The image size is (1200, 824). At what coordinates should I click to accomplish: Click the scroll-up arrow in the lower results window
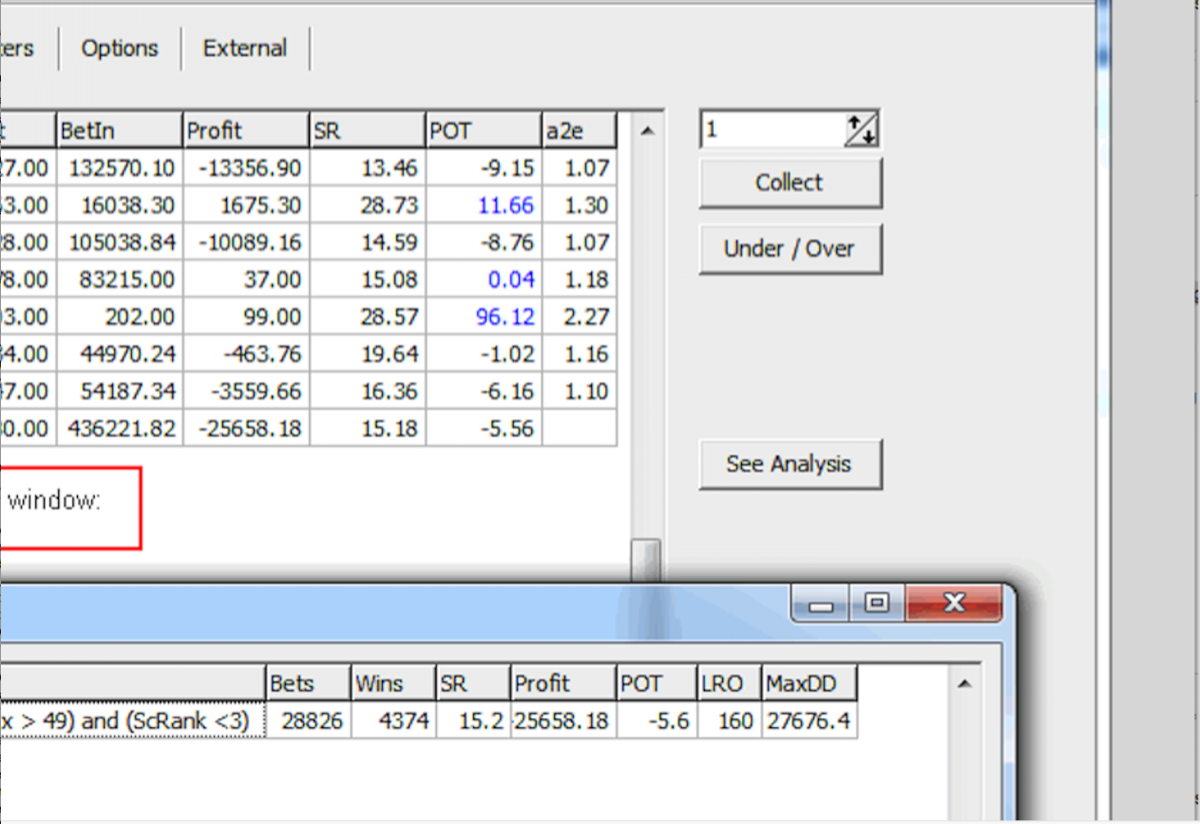tap(964, 684)
